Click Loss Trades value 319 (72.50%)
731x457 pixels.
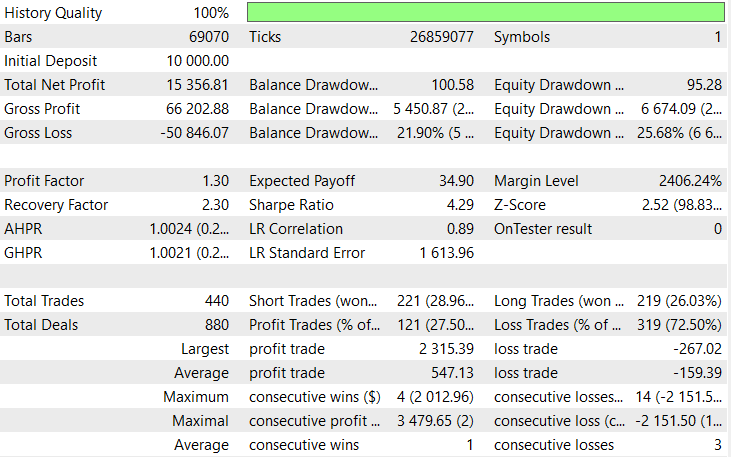pyautogui.click(x=679, y=325)
